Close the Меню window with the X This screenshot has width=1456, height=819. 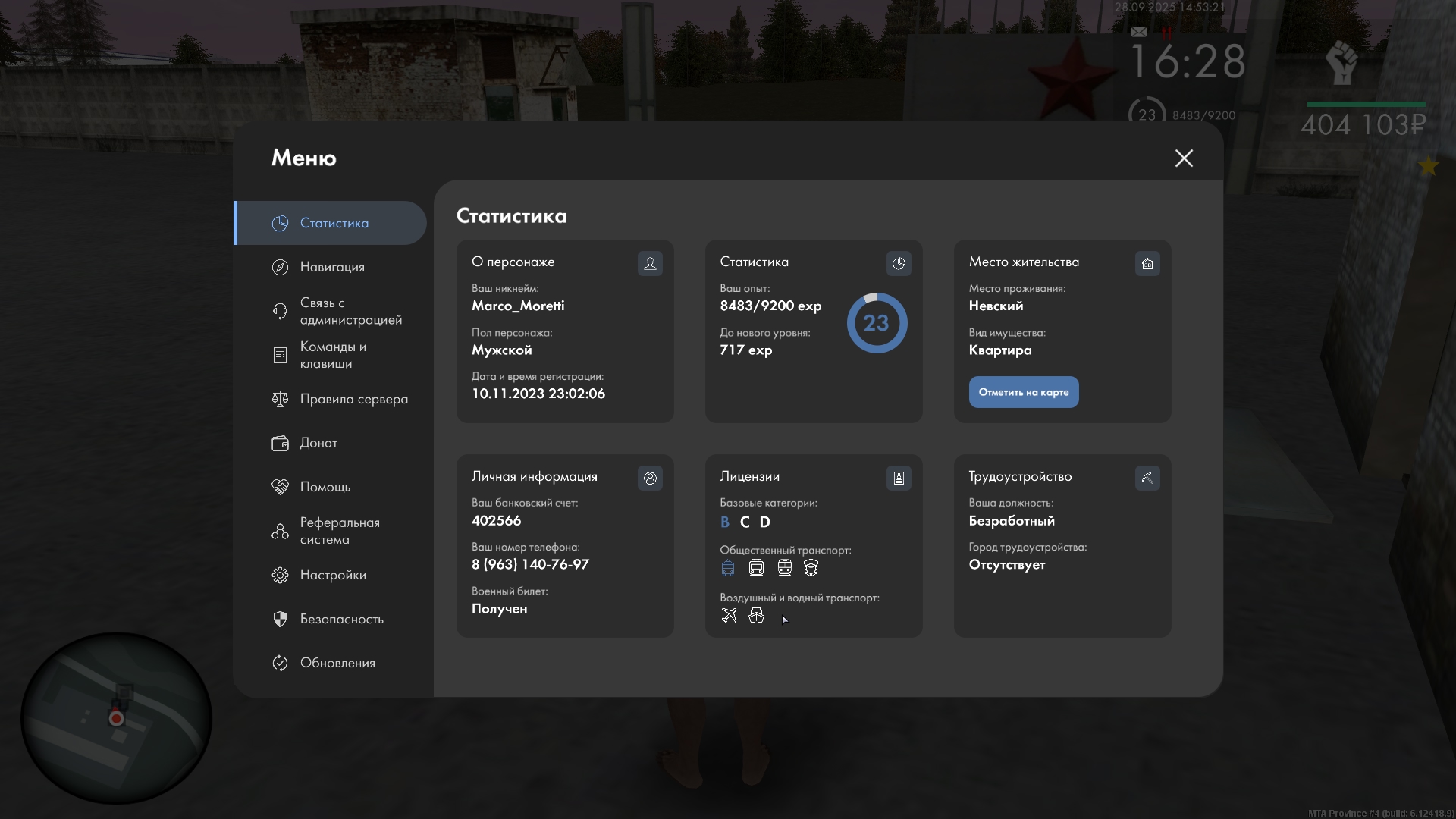tap(1183, 158)
